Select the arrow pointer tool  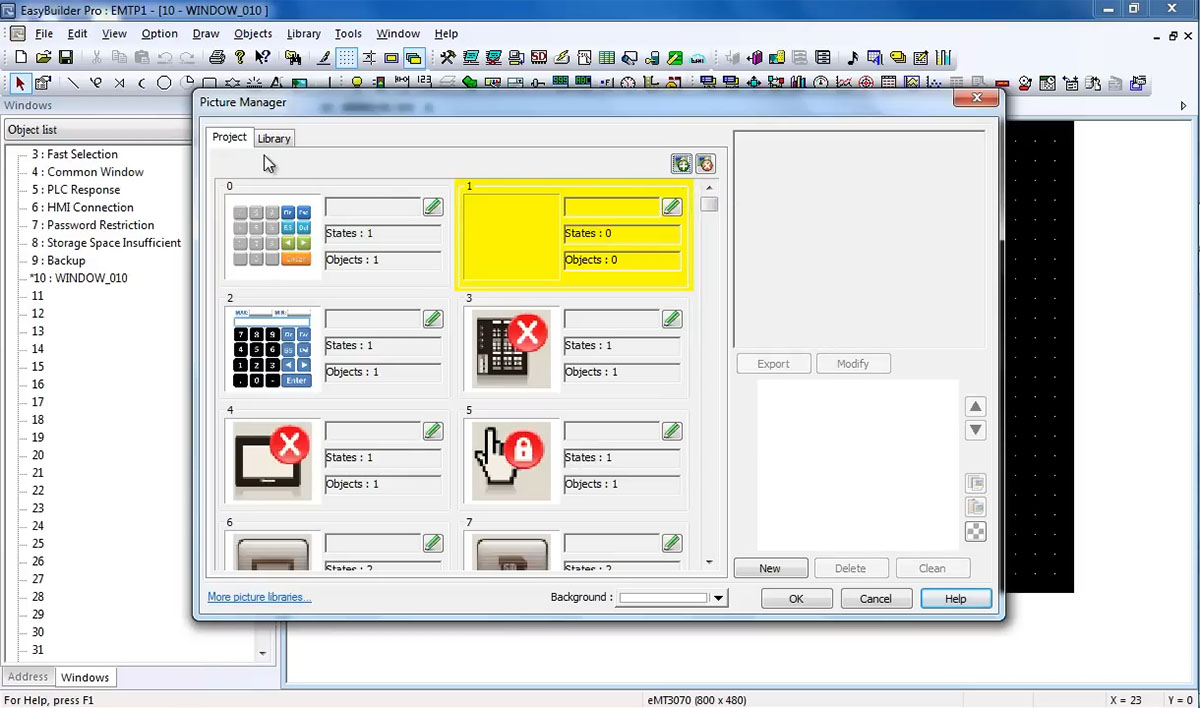click(x=20, y=83)
